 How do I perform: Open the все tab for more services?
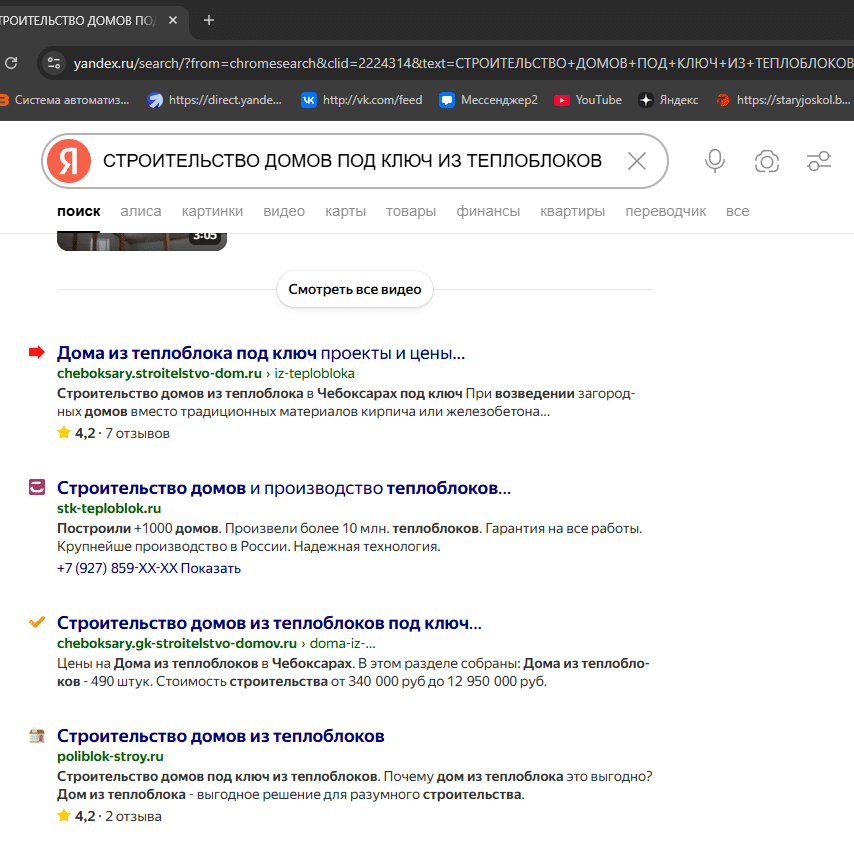coord(737,211)
